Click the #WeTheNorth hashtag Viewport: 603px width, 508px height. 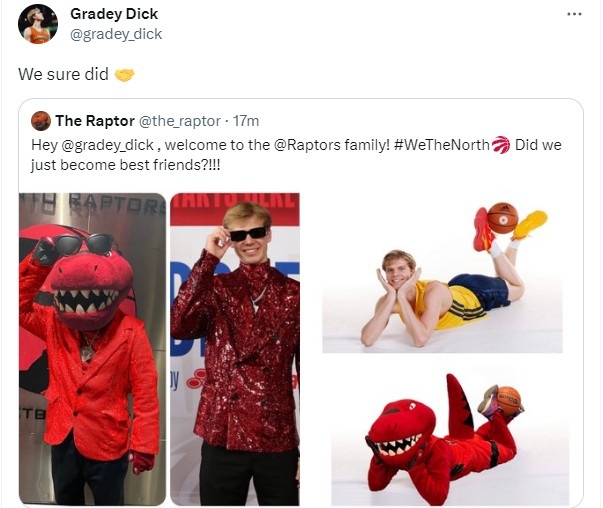(x=442, y=145)
